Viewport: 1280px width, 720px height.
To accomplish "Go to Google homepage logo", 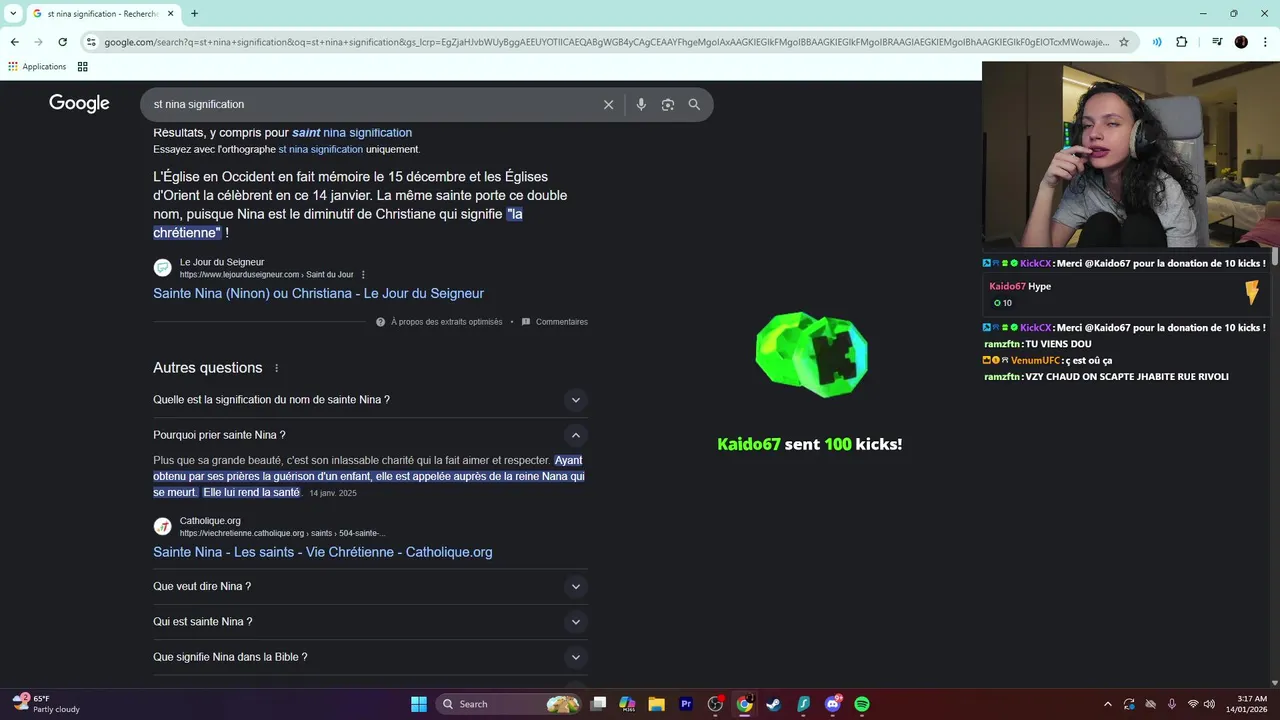I will (x=79, y=104).
